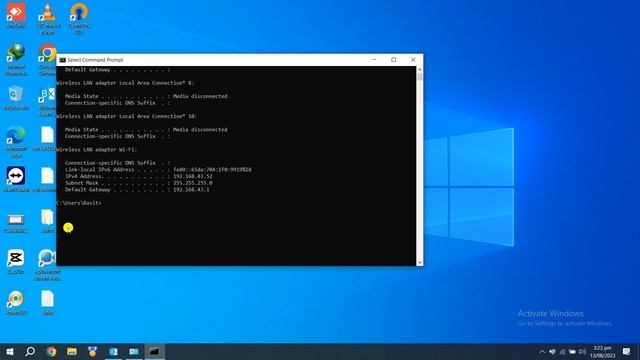Image resolution: width=640 pixels, height=360 pixels.
Task: Close the Command Prompt window
Action: click(x=413, y=60)
